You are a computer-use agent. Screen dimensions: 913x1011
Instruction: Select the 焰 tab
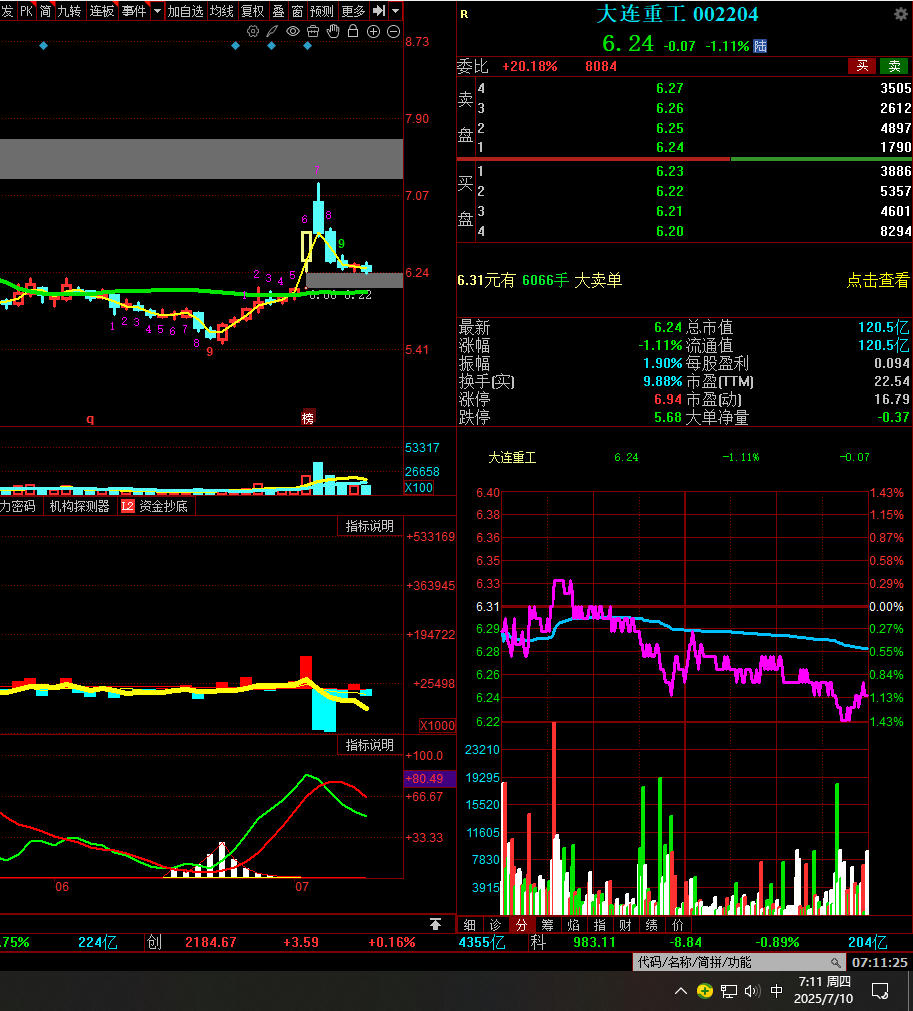573,925
